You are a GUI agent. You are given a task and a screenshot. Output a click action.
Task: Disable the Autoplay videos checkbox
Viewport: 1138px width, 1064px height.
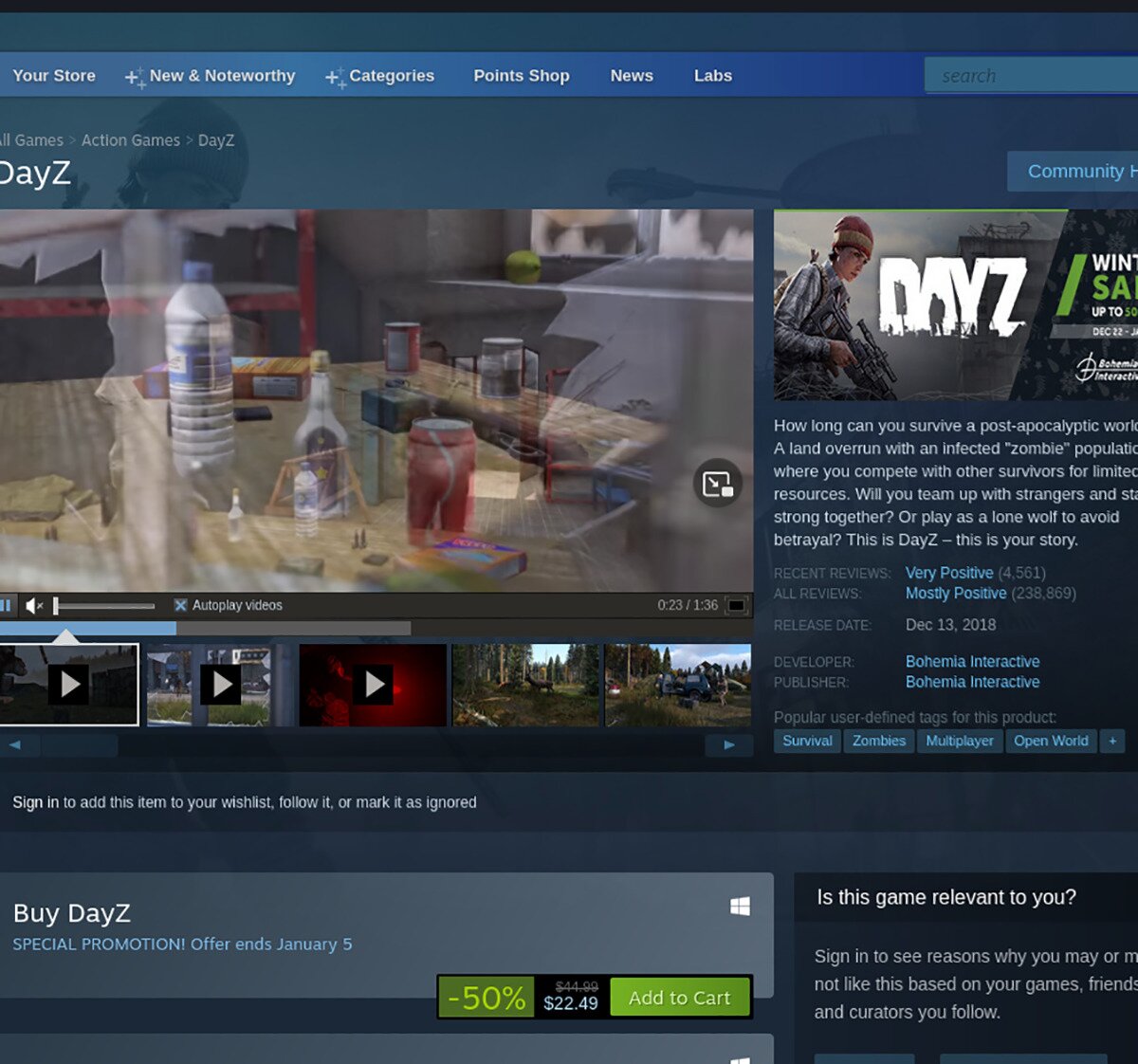tap(179, 604)
